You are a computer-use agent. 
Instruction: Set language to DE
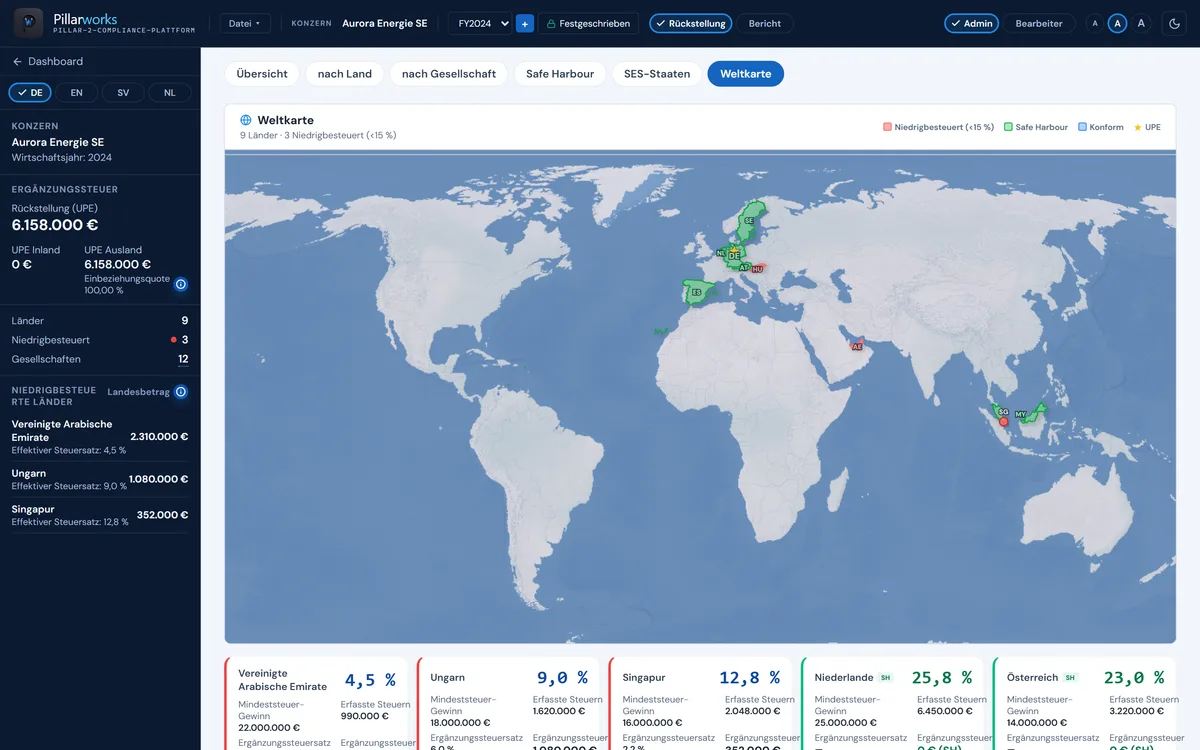(x=30, y=92)
